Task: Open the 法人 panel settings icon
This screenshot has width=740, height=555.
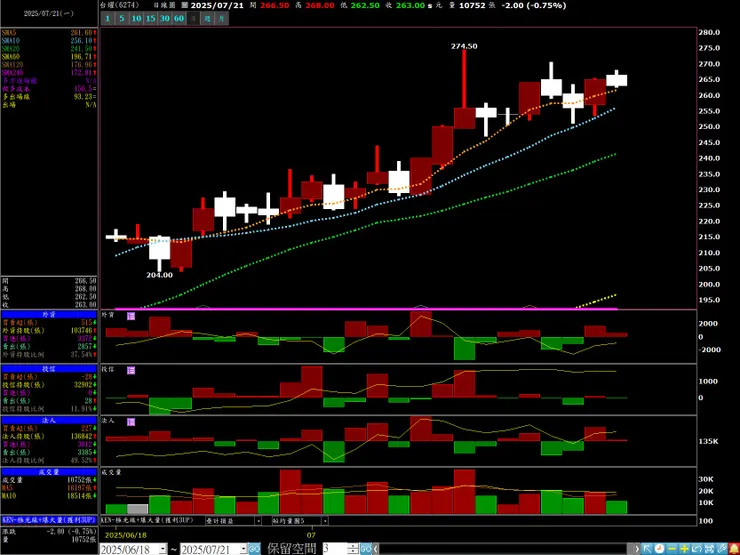Action: [131, 421]
